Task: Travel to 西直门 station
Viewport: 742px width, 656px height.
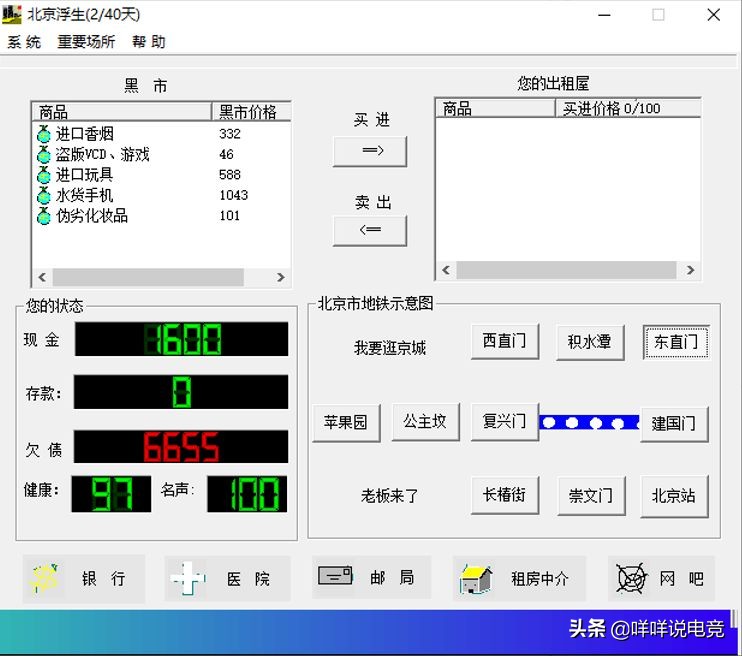Action: [505, 341]
